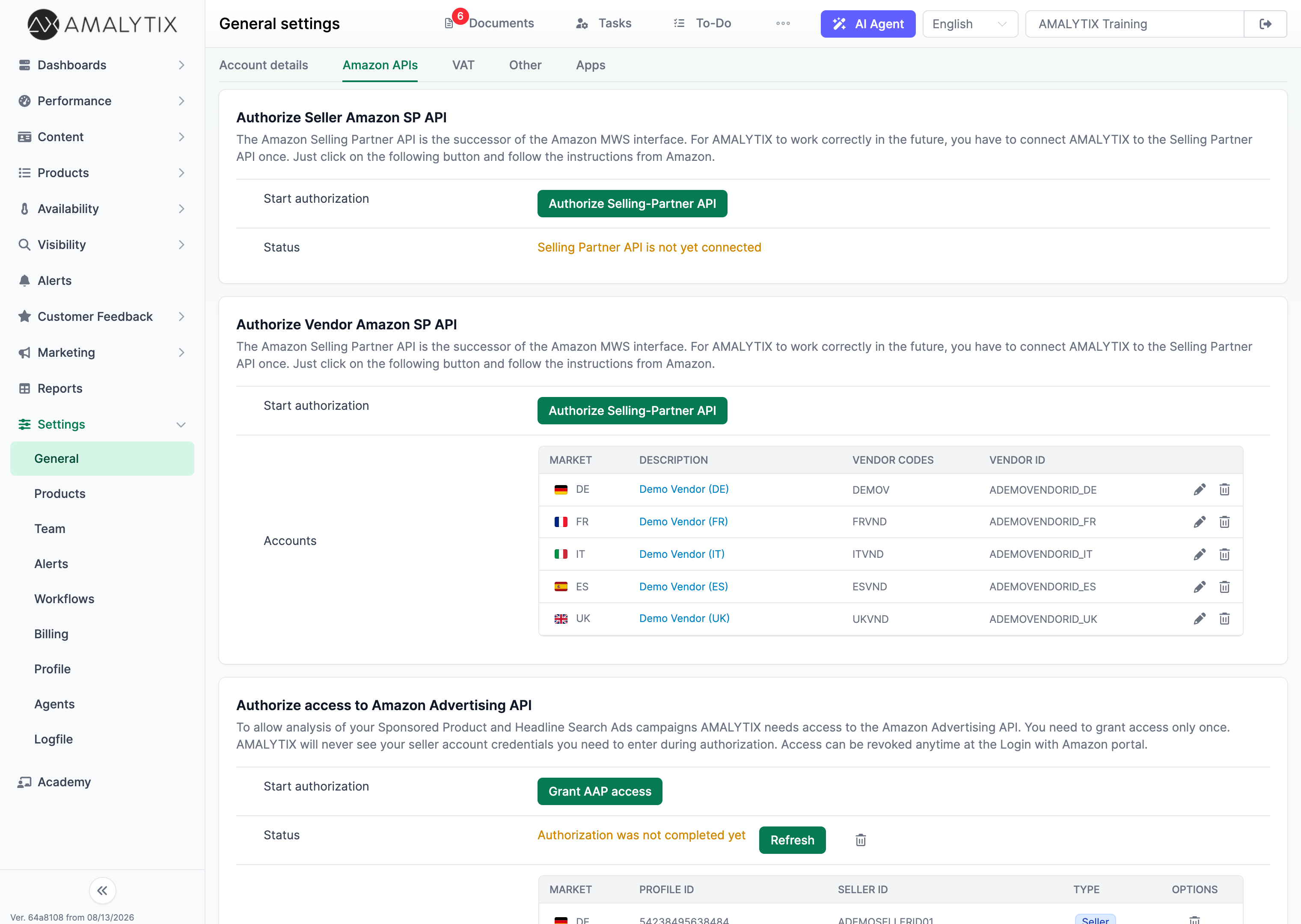The image size is (1301, 924).
Task: Select General under Settings
Action: point(102,458)
